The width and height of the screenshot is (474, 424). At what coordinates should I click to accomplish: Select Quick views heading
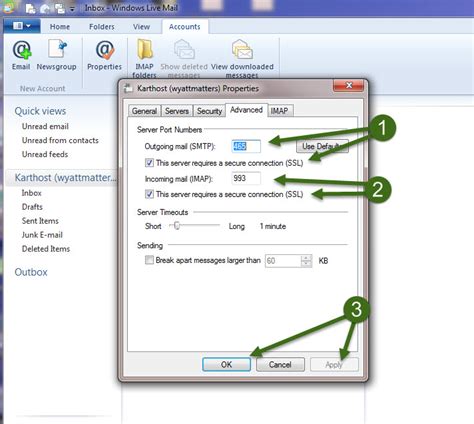tap(40, 111)
